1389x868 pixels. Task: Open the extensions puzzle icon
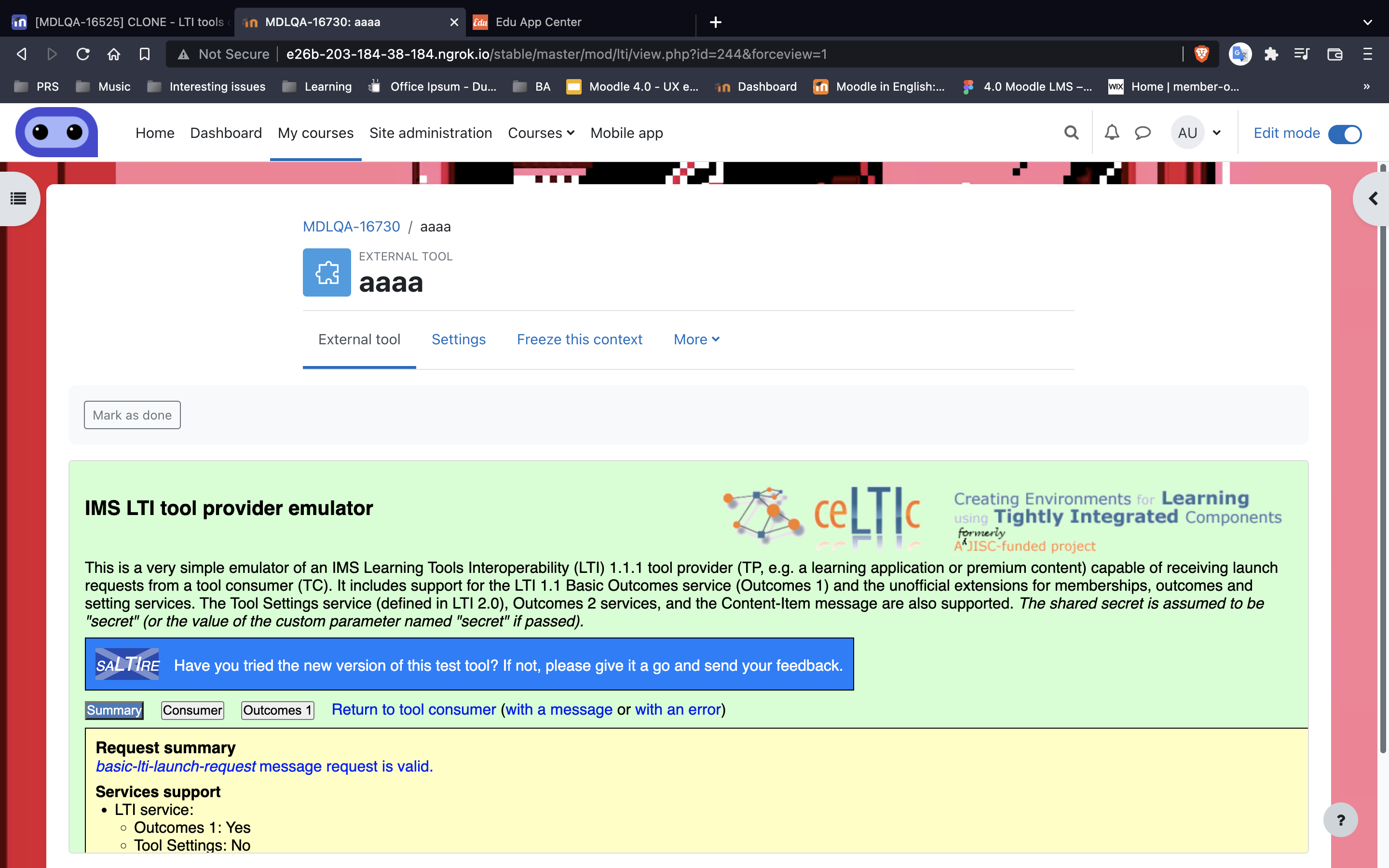(x=1271, y=54)
